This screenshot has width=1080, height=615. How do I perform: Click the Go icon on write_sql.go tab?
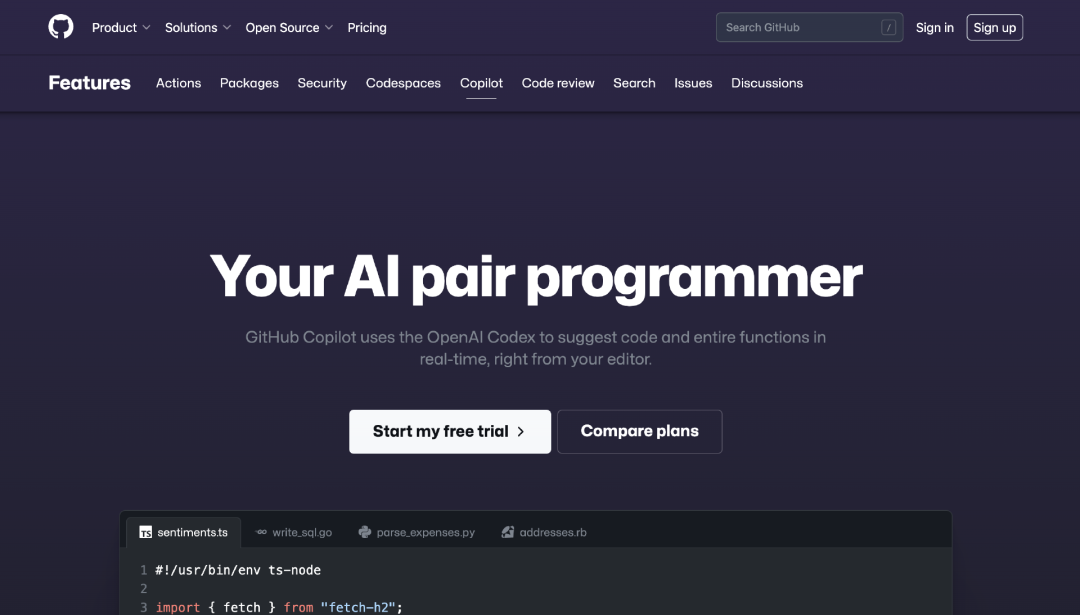pyautogui.click(x=261, y=532)
